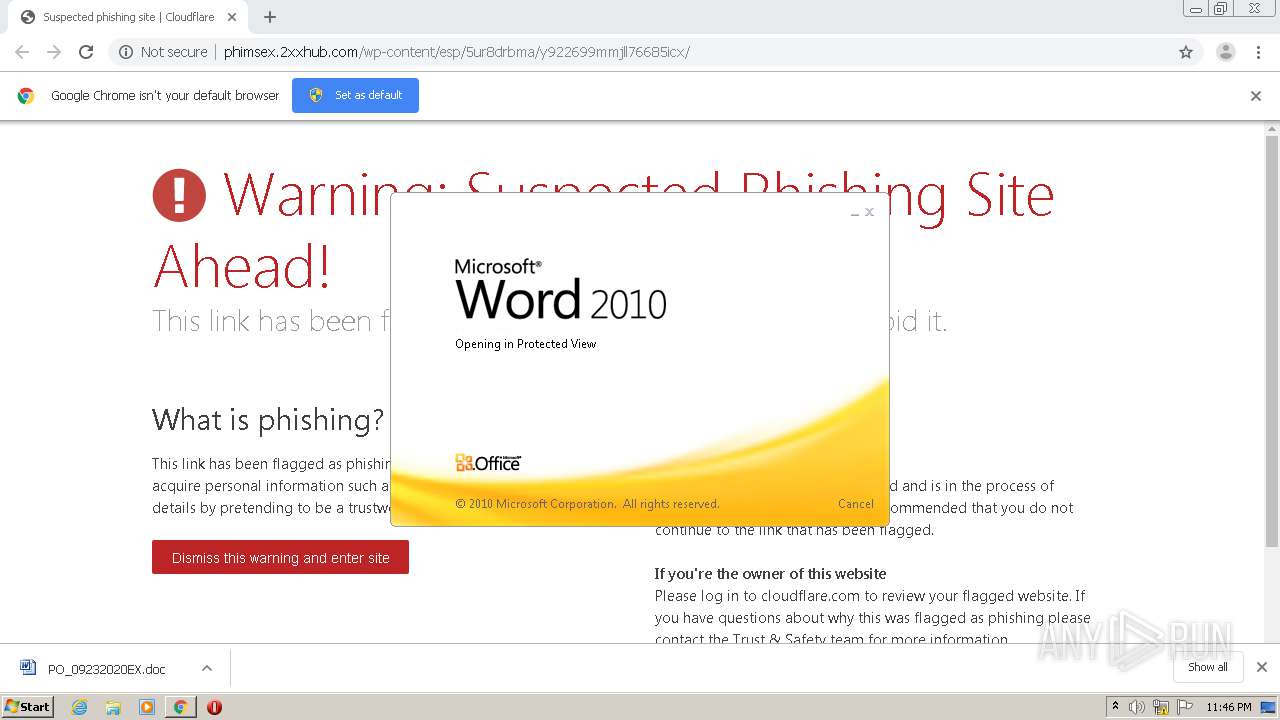
Task: Click the Word document icon in downloads bar
Action: point(28,668)
